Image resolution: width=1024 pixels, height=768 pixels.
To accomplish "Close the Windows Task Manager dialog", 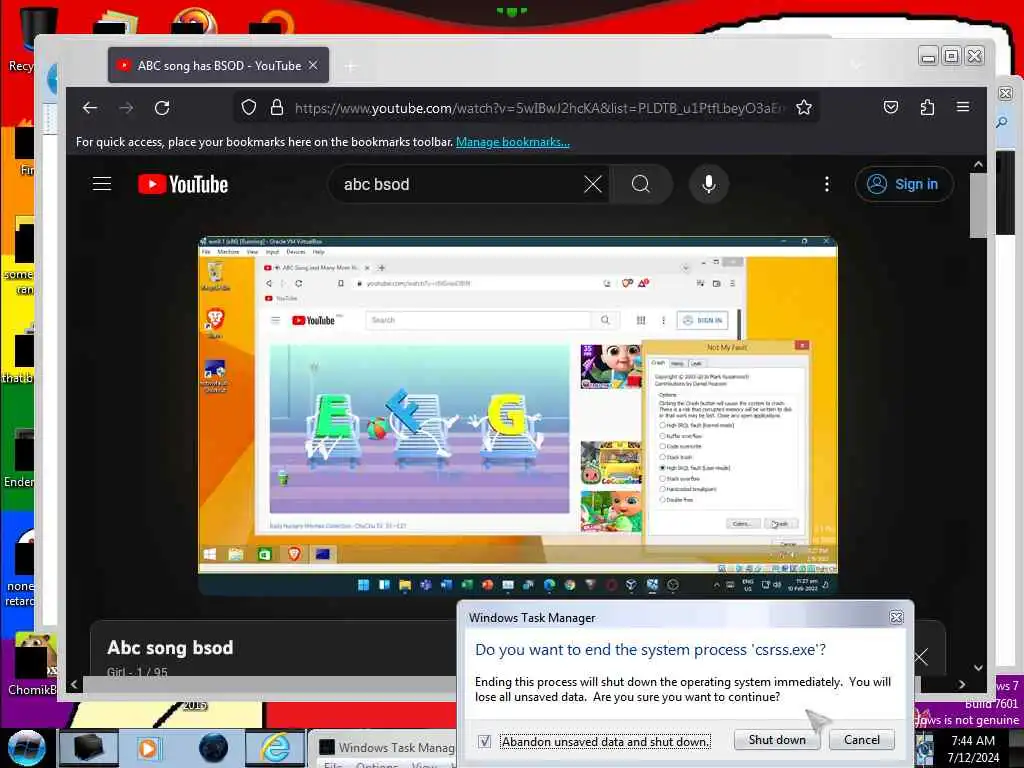I will tap(897, 617).
